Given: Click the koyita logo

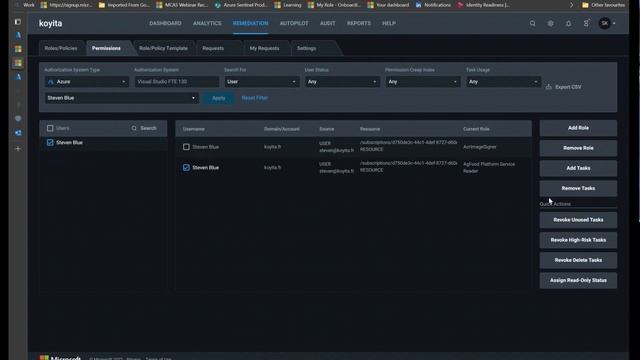Looking at the screenshot, I should coord(51,23).
